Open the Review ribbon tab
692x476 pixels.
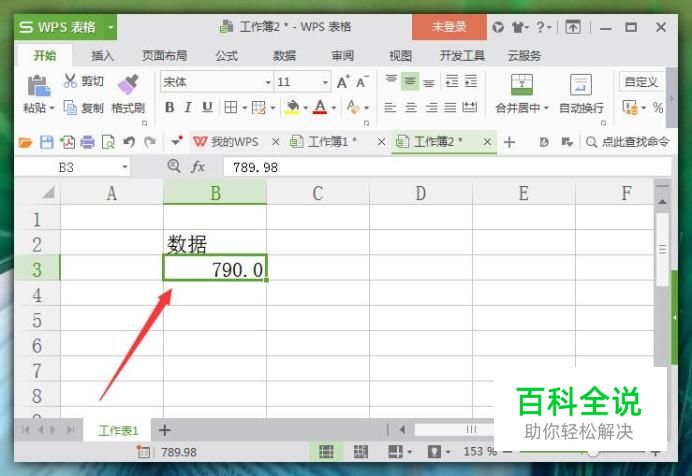pos(342,56)
